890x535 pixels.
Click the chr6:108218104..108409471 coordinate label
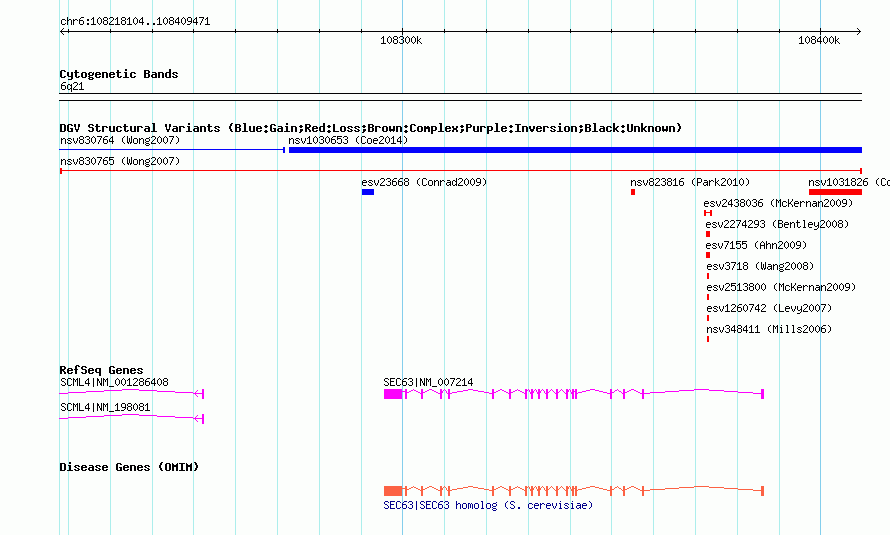tap(135, 22)
